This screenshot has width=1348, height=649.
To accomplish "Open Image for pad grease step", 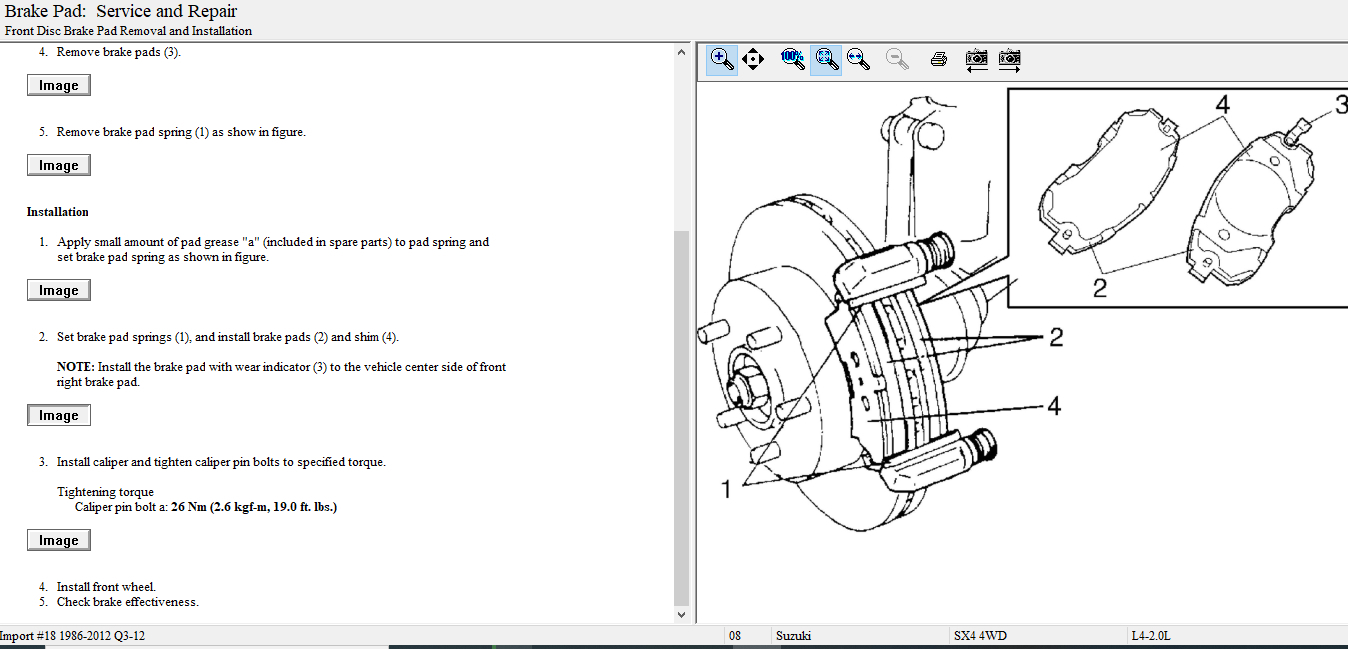I will coord(59,291).
